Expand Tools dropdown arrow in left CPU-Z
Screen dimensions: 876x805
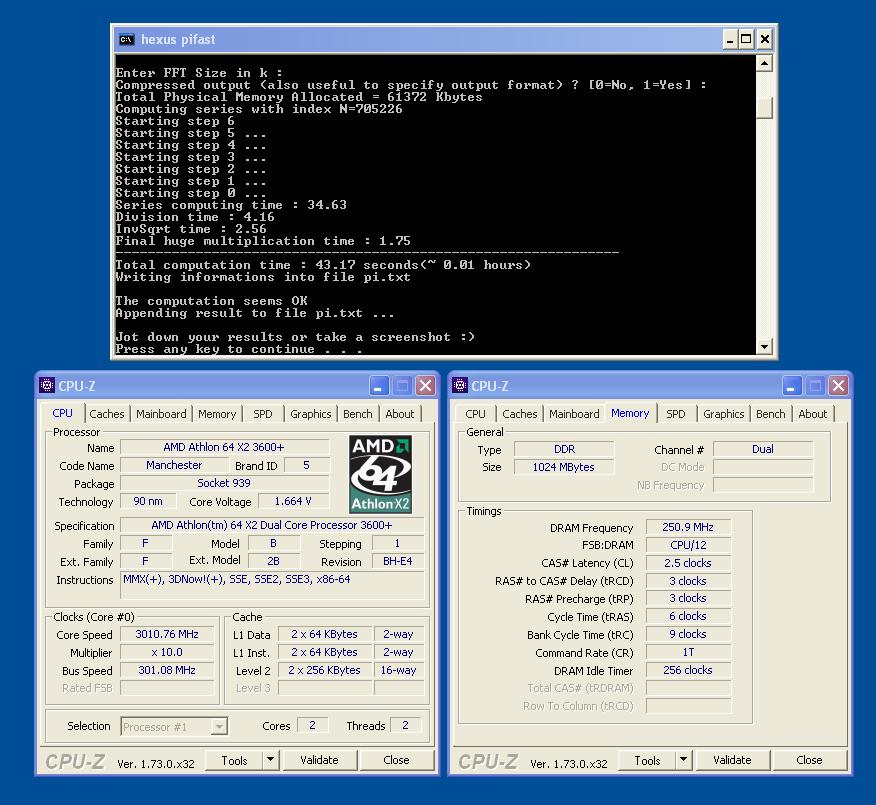(x=270, y=760)
